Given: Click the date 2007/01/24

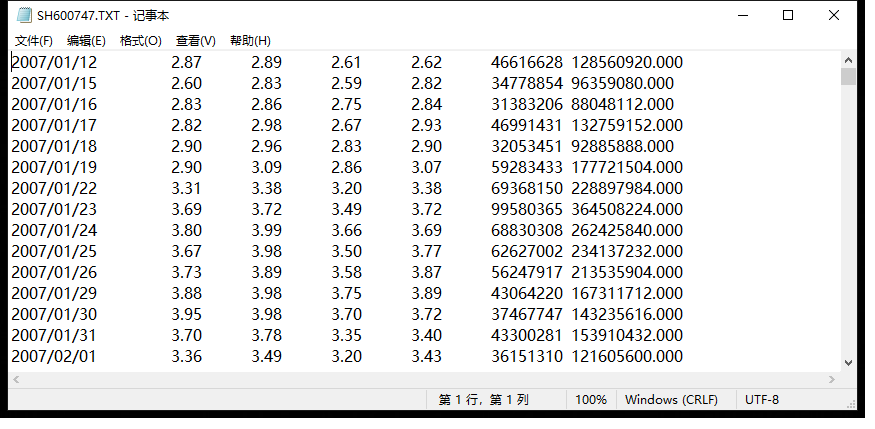Looking at the screenshot, I should (54, 230).
